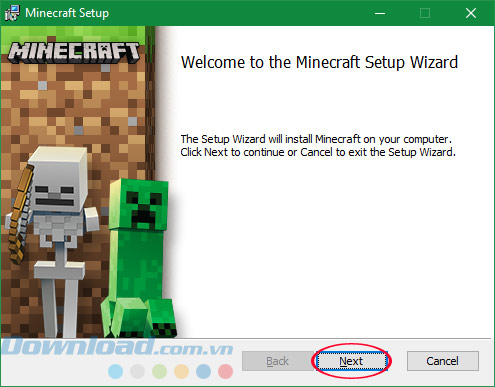
Task: Close the Minecraft Setup window
Action: click(471, 13)
